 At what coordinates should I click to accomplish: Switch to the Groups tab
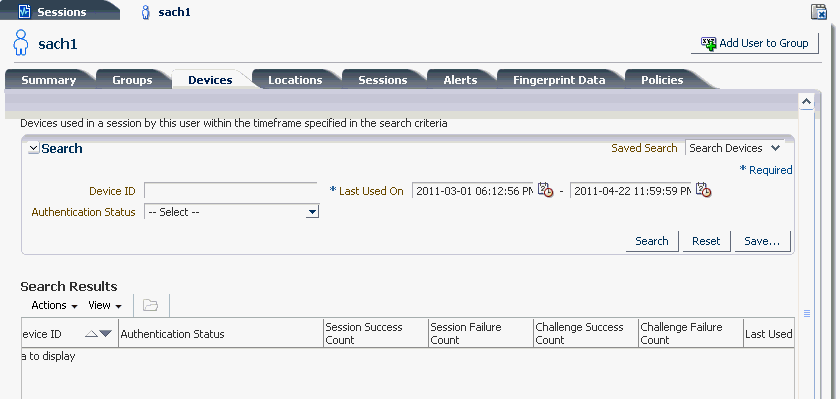click(x=132, y=80)
